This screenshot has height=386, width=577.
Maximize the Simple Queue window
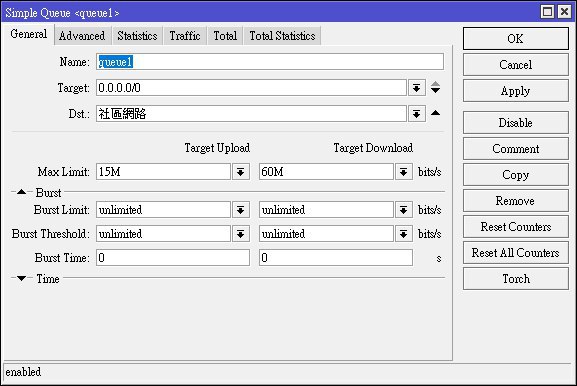tap(548, 12)
